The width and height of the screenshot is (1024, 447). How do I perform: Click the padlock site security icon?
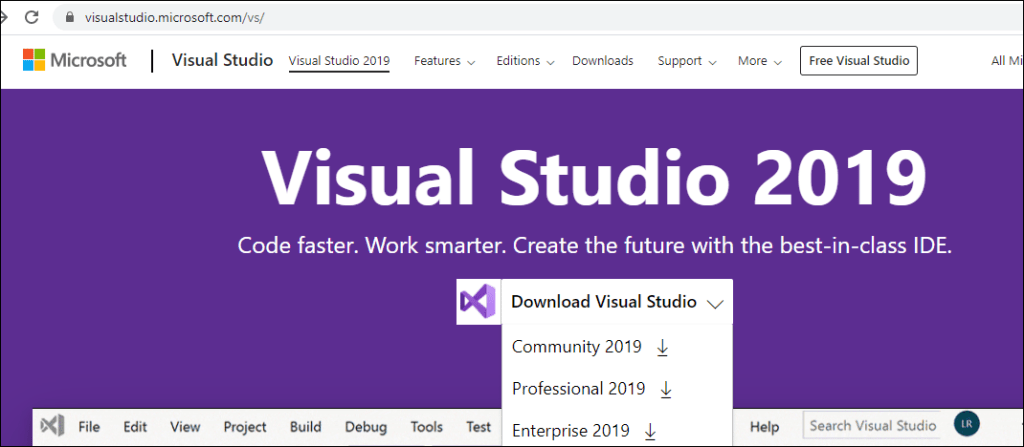click(68, 18)
